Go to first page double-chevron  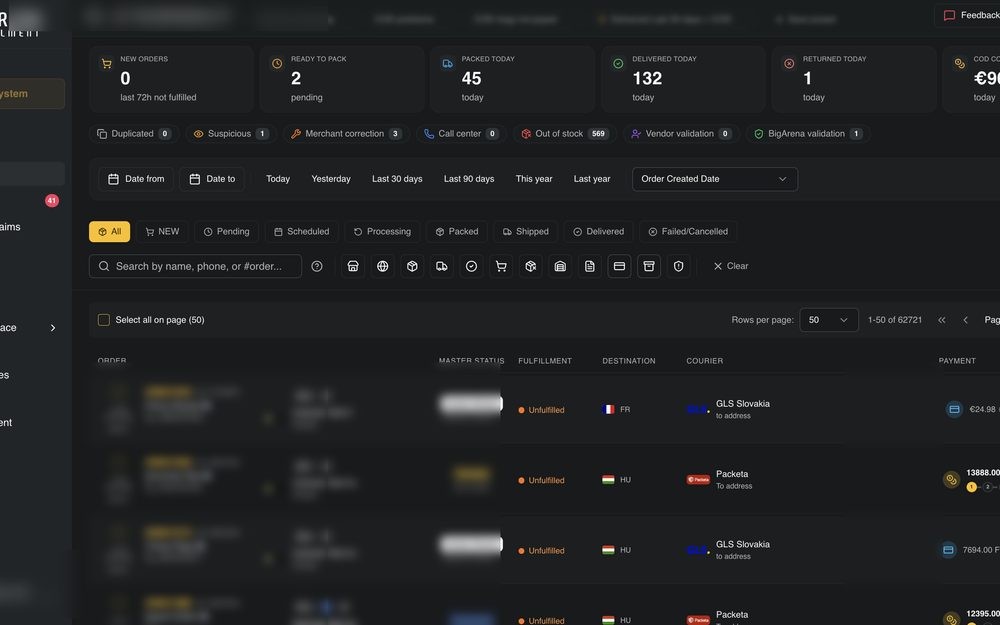coord(941,320)
